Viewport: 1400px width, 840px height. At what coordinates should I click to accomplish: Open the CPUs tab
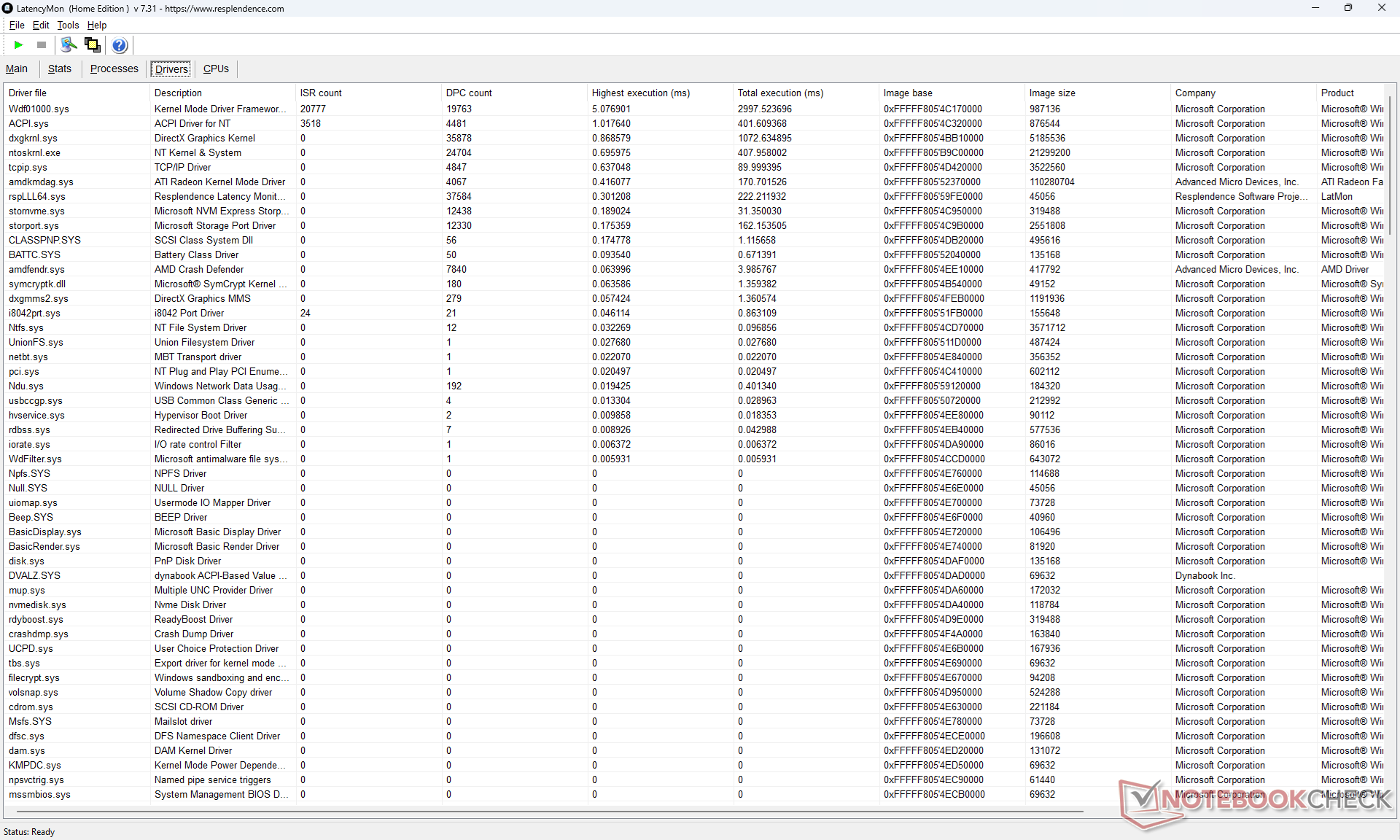[x=216, y=69]
